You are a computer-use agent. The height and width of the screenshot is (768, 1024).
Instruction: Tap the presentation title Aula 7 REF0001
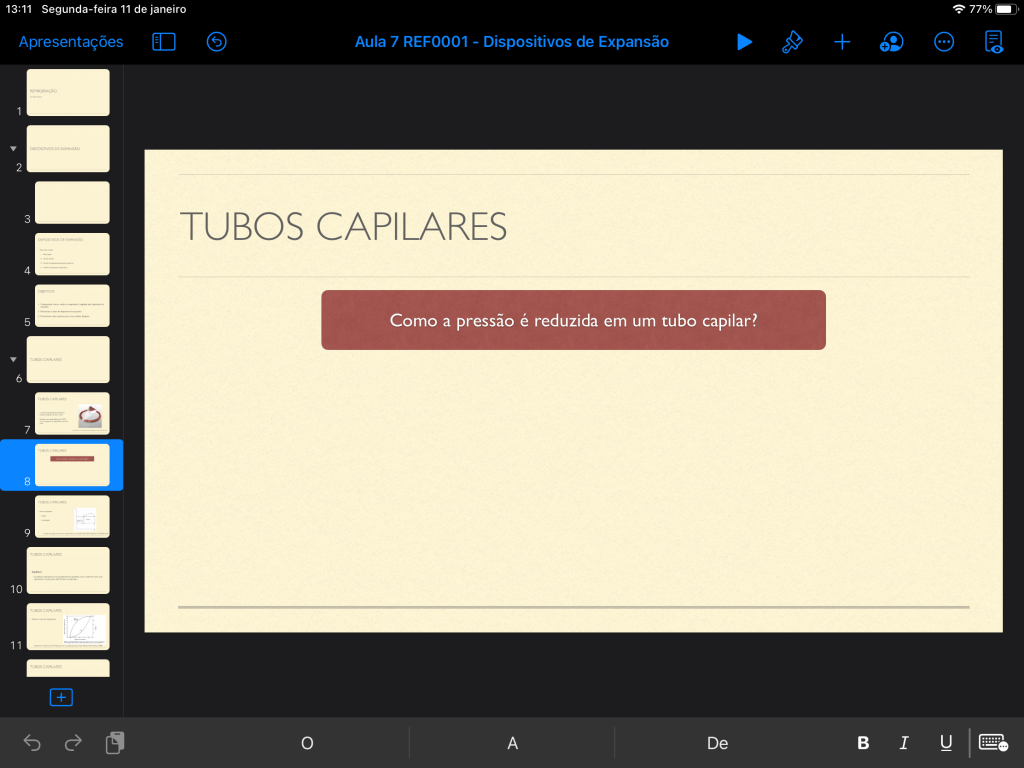tap(511, 42)
